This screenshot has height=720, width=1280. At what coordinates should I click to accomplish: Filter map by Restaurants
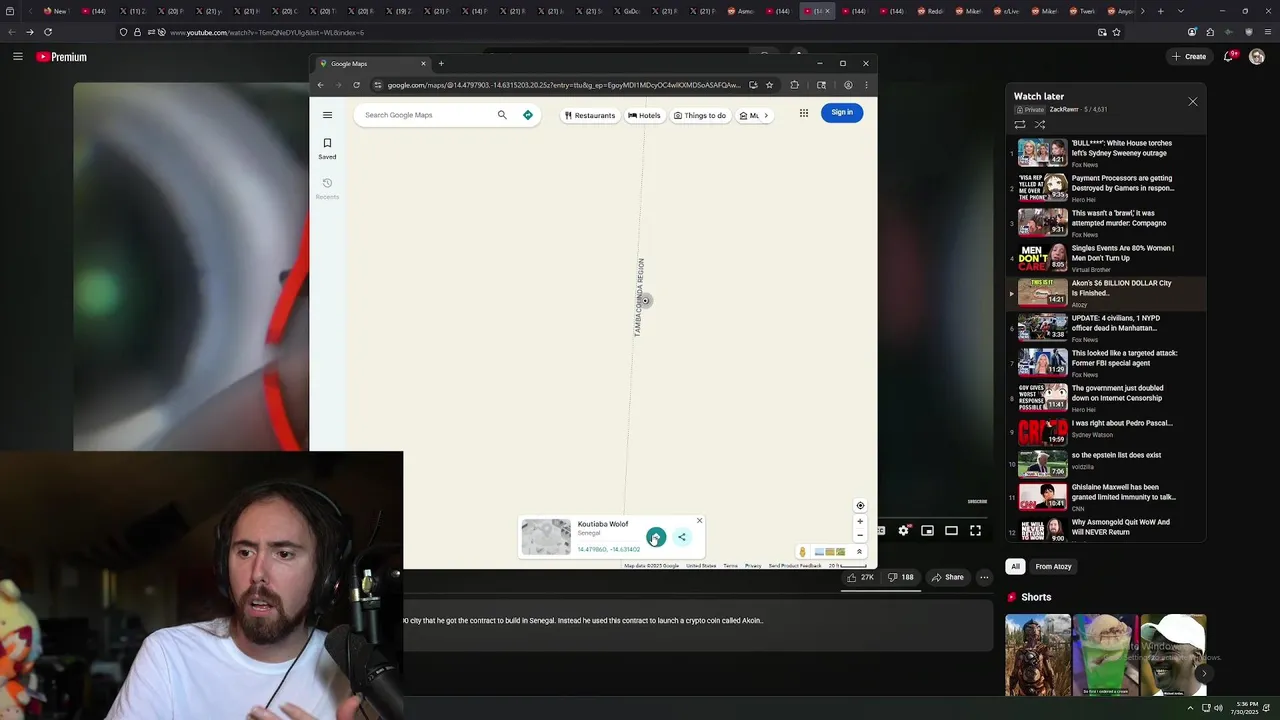[590, 115]
